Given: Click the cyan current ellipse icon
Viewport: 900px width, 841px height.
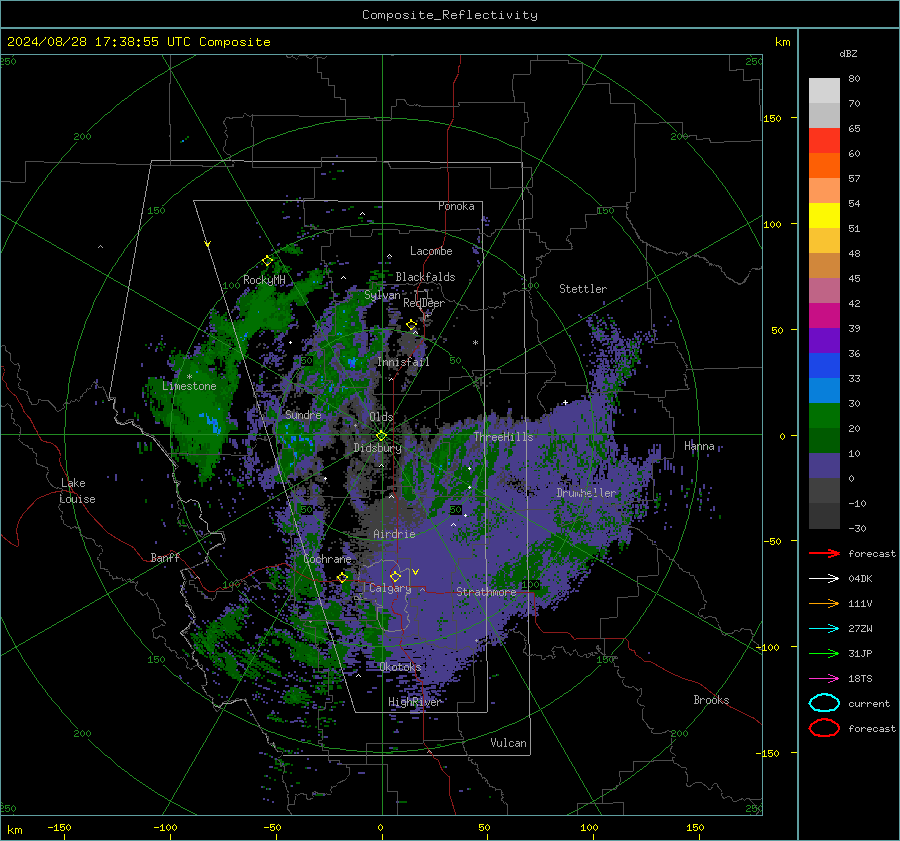Looking at the screenshot, I should (824, 703).
